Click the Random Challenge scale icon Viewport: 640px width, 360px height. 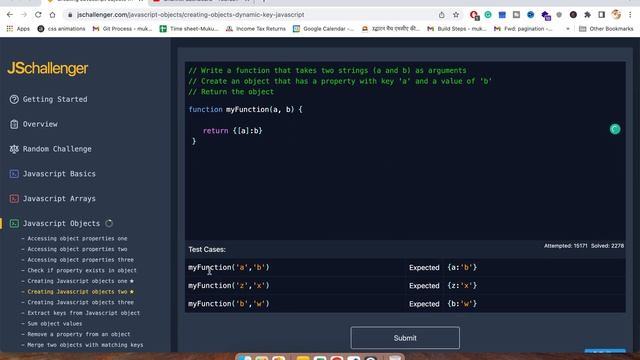[14, 149]
